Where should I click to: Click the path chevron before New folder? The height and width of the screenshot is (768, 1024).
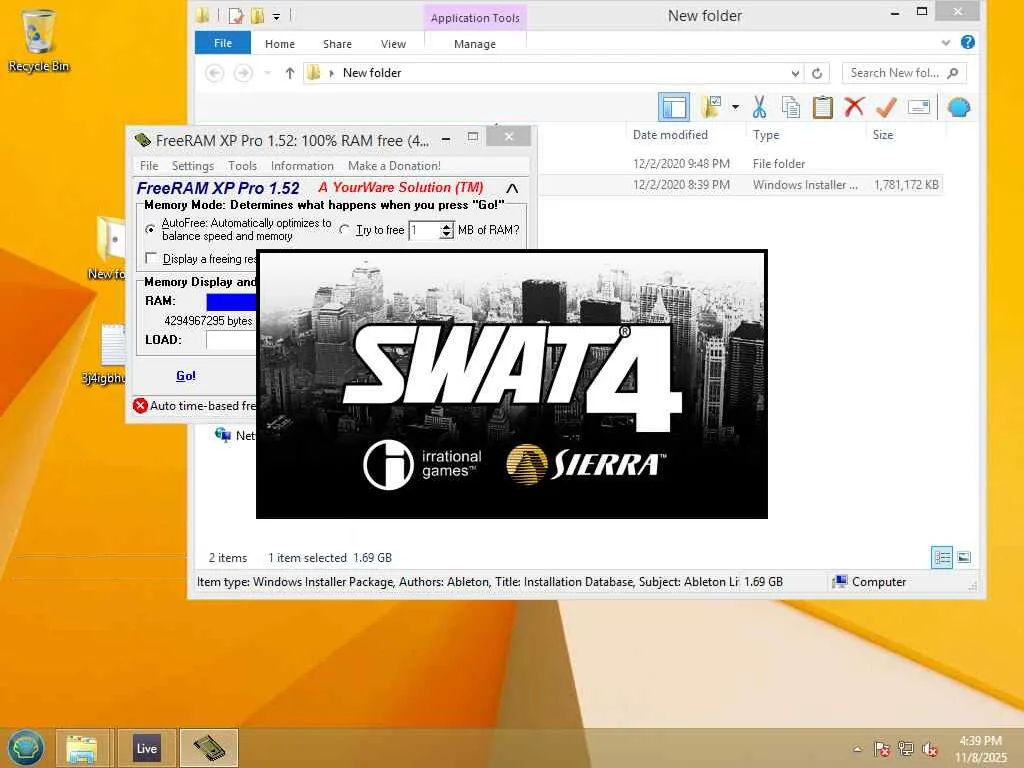(332, 73)
